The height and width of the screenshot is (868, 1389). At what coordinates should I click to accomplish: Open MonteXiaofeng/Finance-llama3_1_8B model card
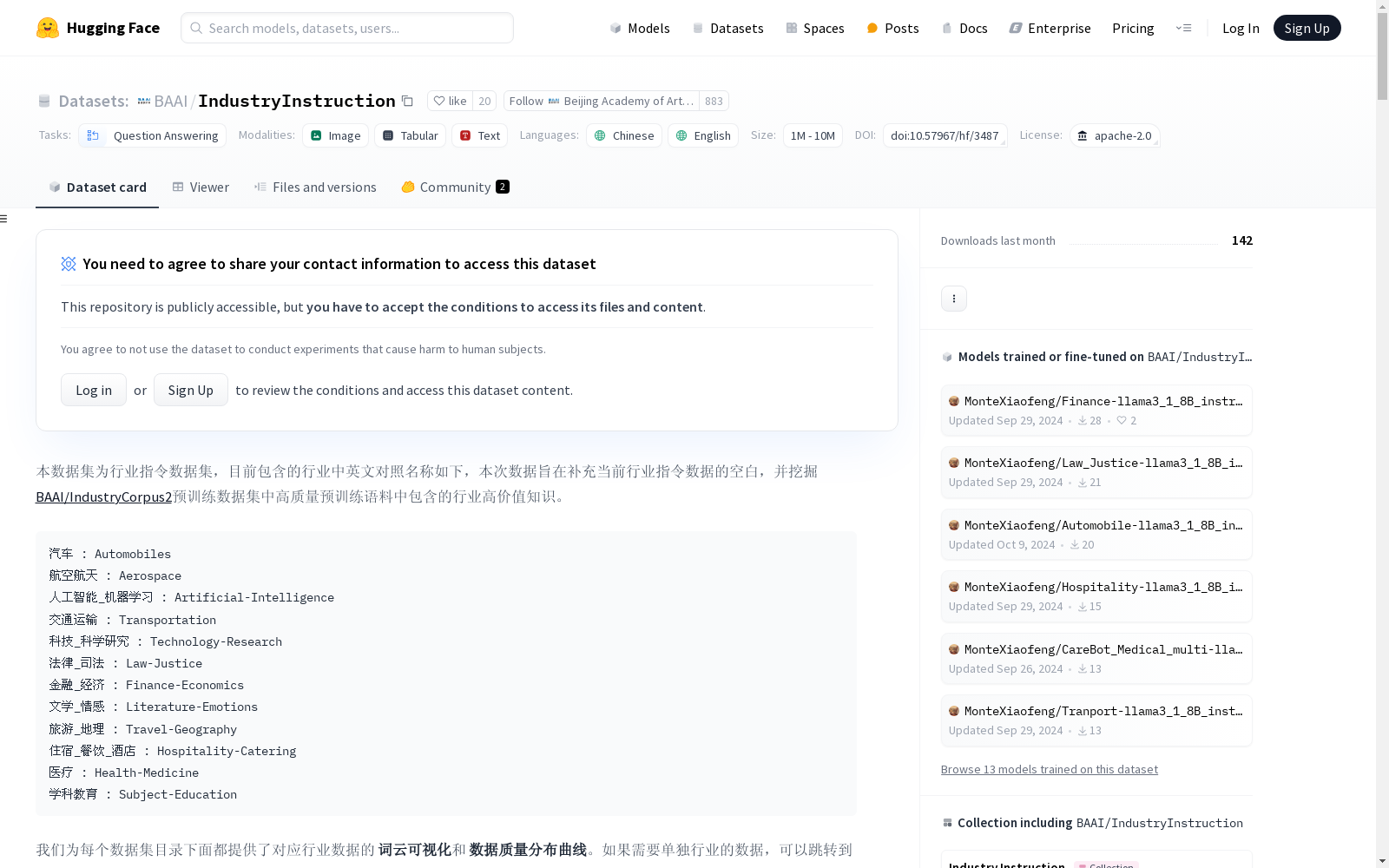1096,411
